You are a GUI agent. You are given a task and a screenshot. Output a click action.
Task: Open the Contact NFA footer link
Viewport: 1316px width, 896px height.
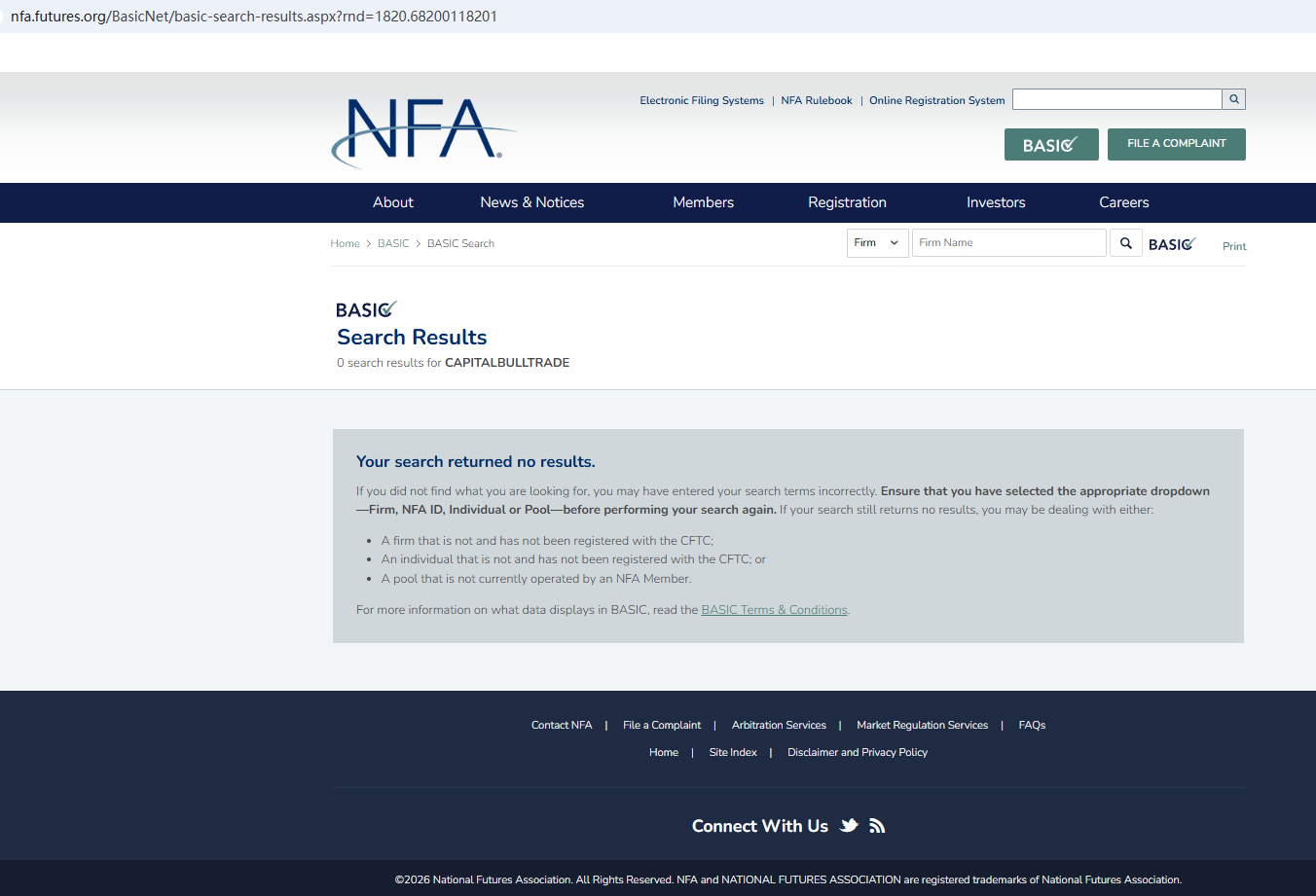562,725
